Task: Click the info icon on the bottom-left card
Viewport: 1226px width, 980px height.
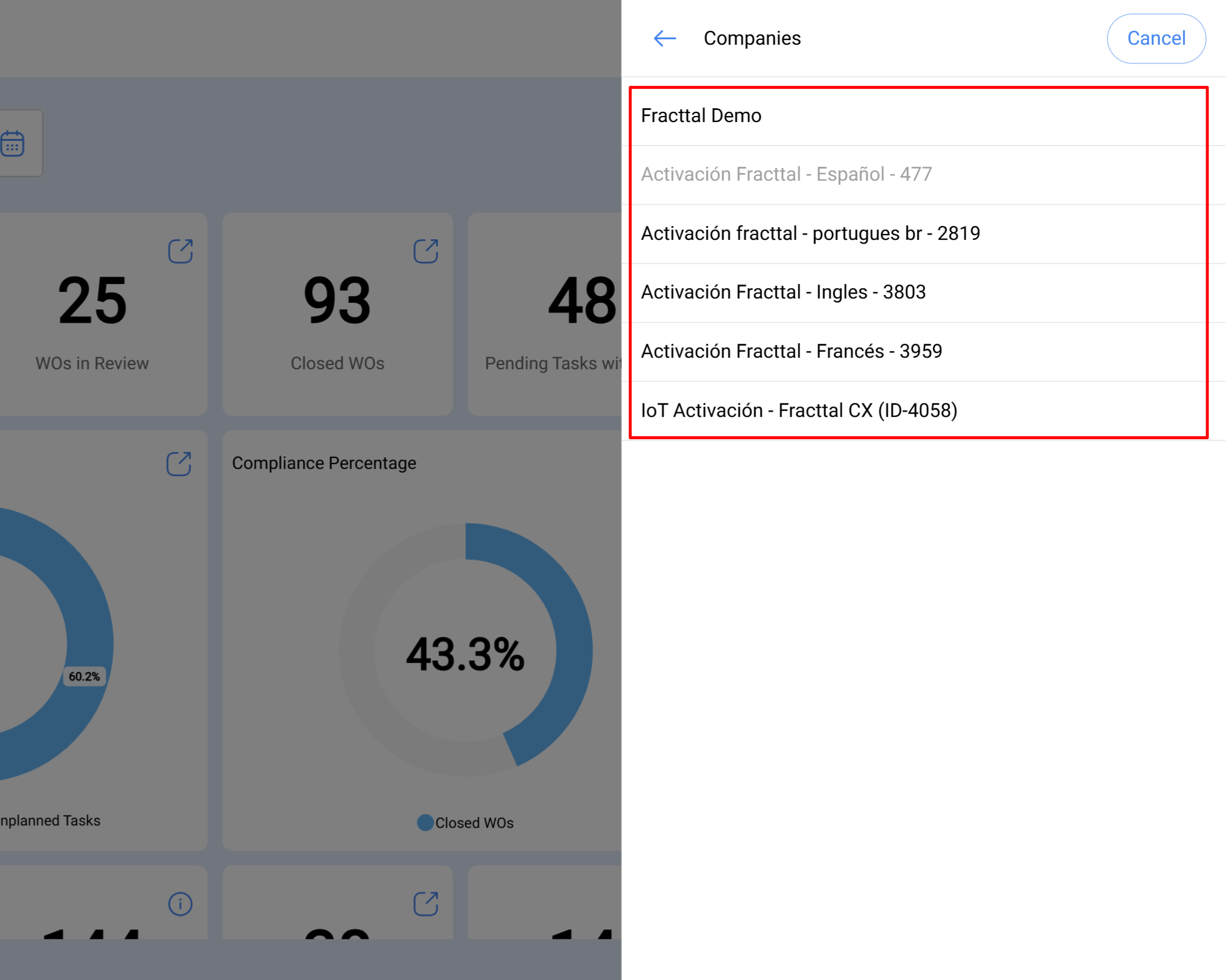Action: 180,904
